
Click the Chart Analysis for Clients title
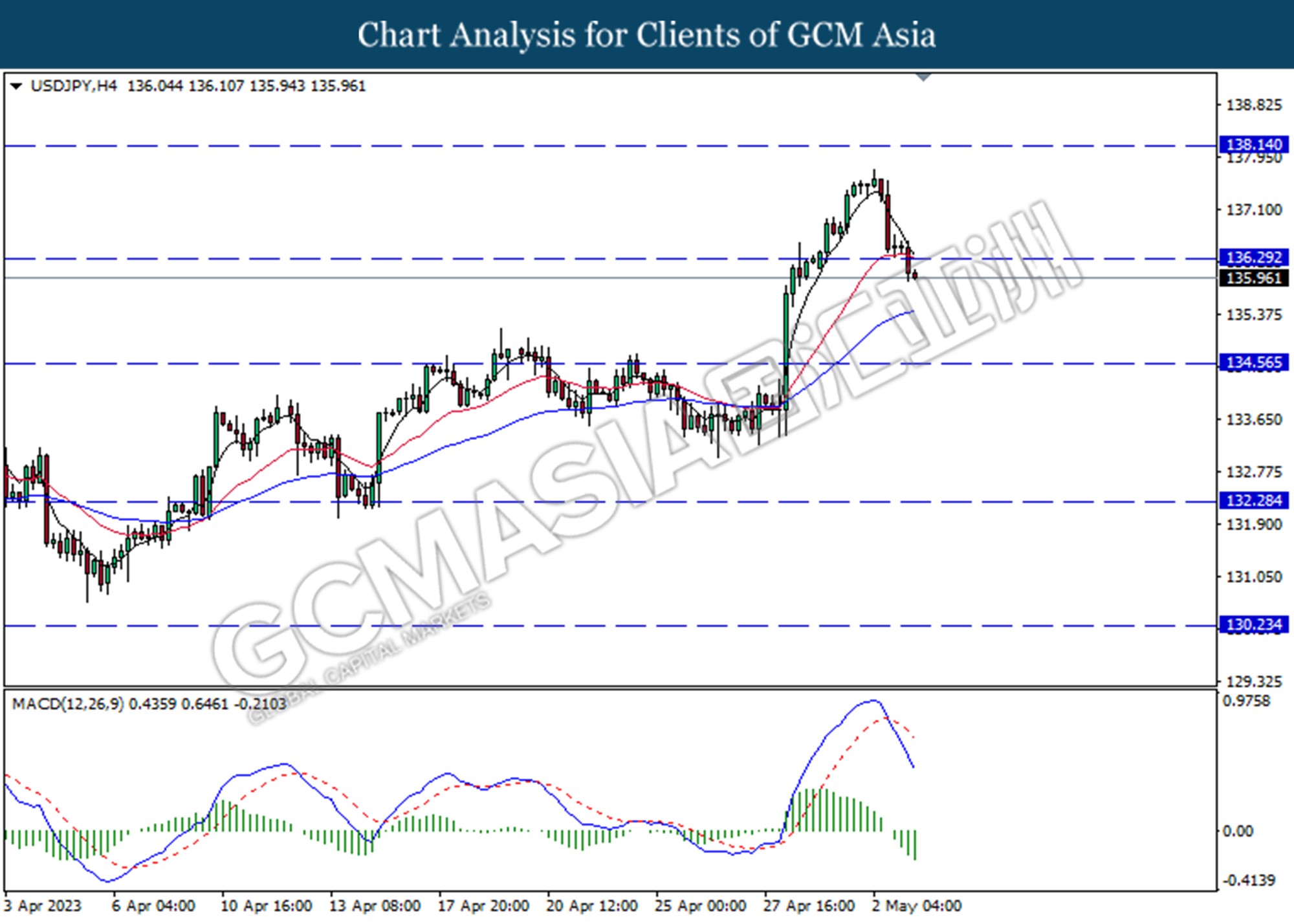pos(646,34)
